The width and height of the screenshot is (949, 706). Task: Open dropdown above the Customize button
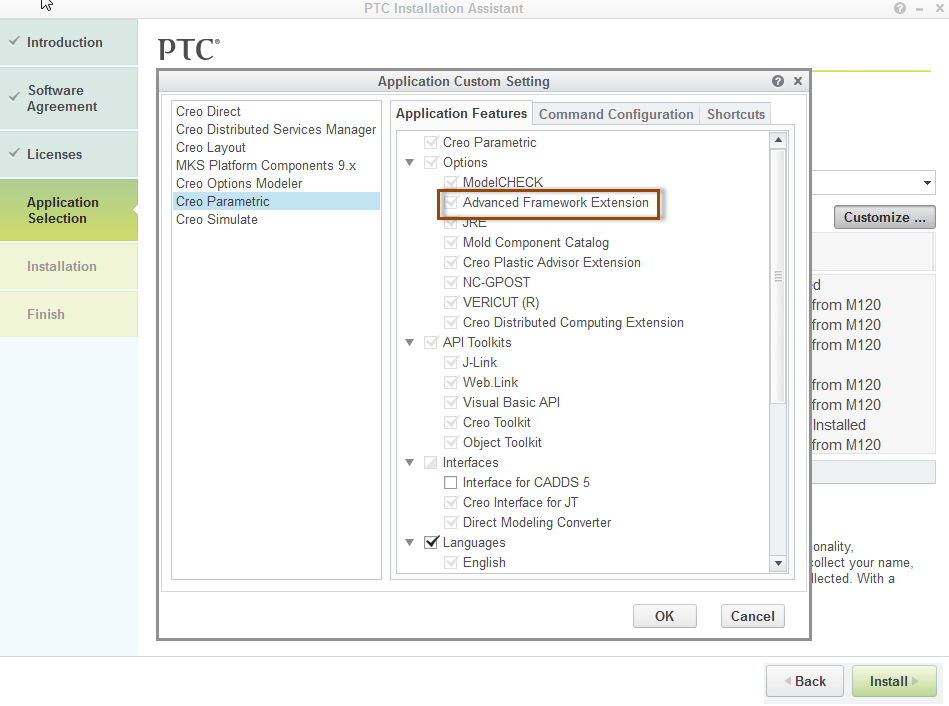pos(927,182)
